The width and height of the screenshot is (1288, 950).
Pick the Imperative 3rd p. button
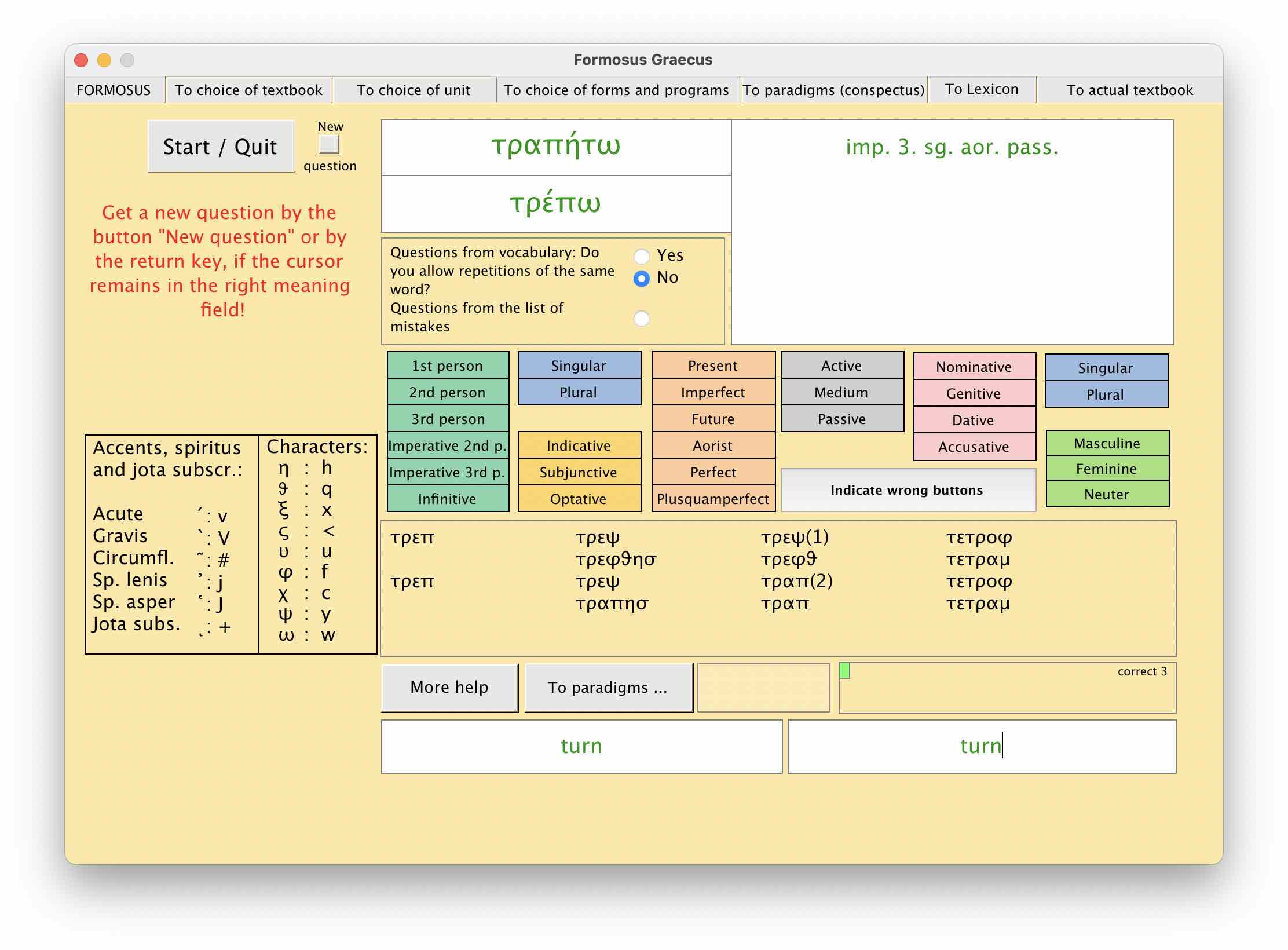click(x=447, y=472)
